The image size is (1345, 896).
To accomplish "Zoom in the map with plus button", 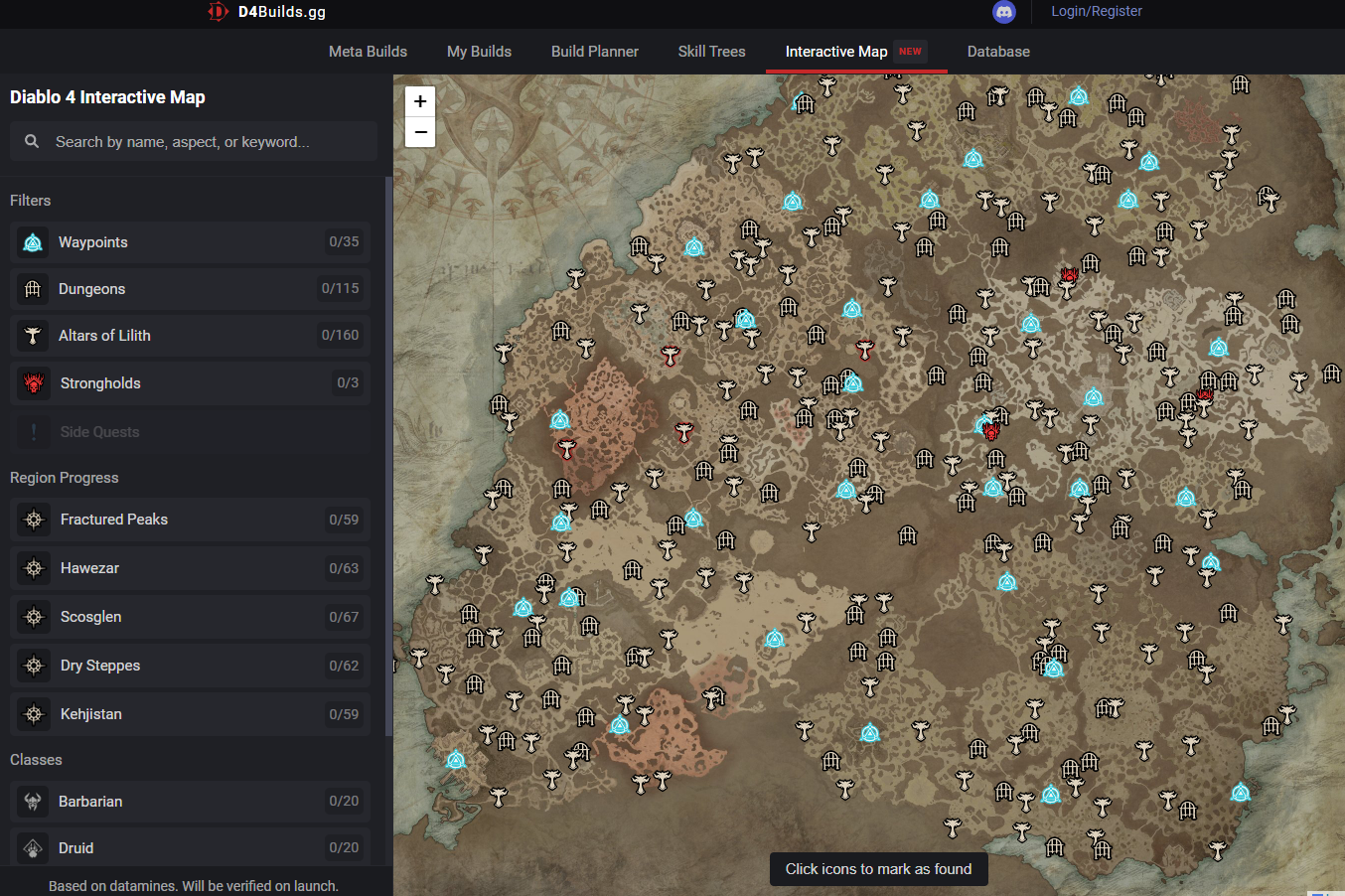I will (420, 101).
